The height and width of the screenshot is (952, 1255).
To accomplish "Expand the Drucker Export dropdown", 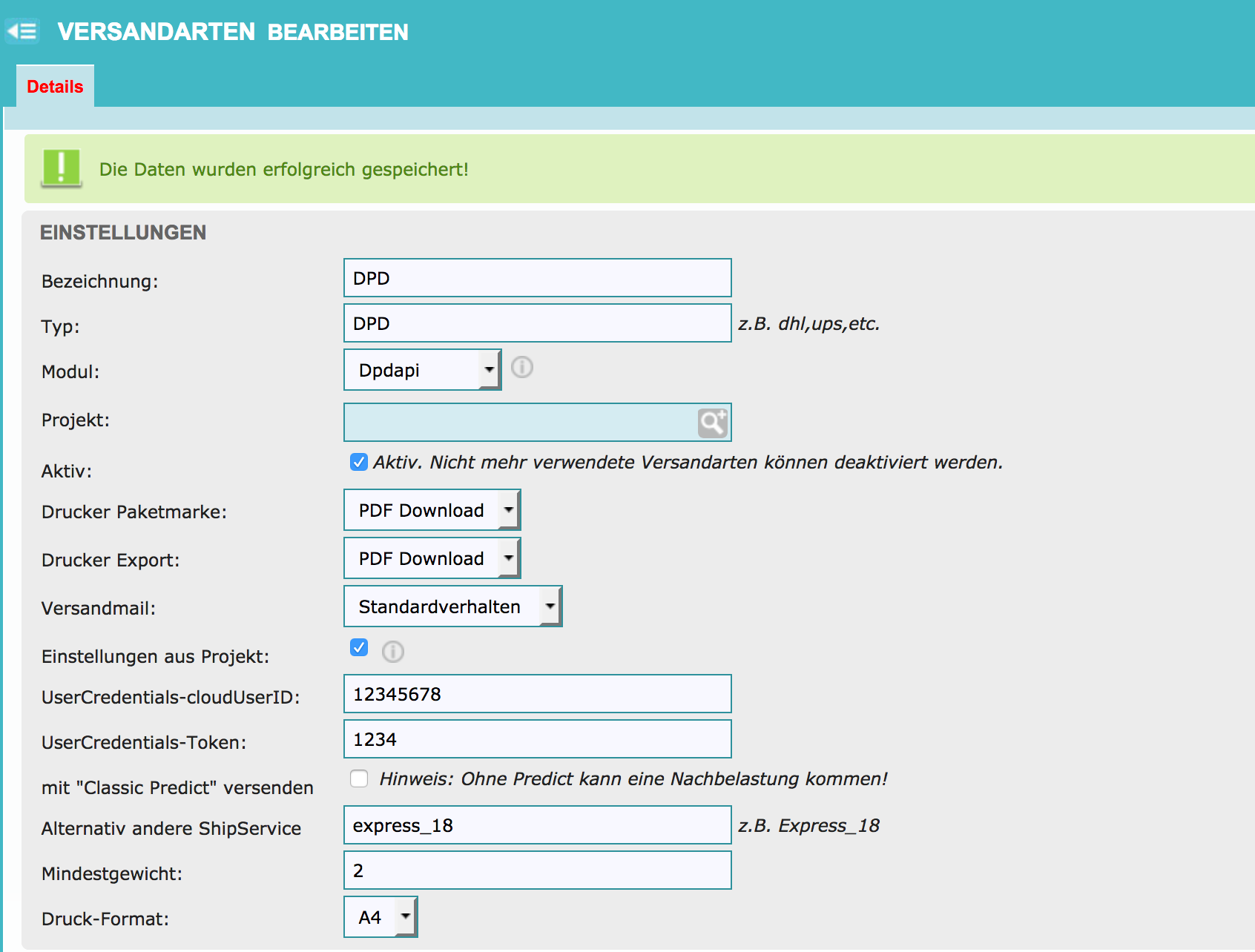I will pyautogui.click(x=432, y=558).
